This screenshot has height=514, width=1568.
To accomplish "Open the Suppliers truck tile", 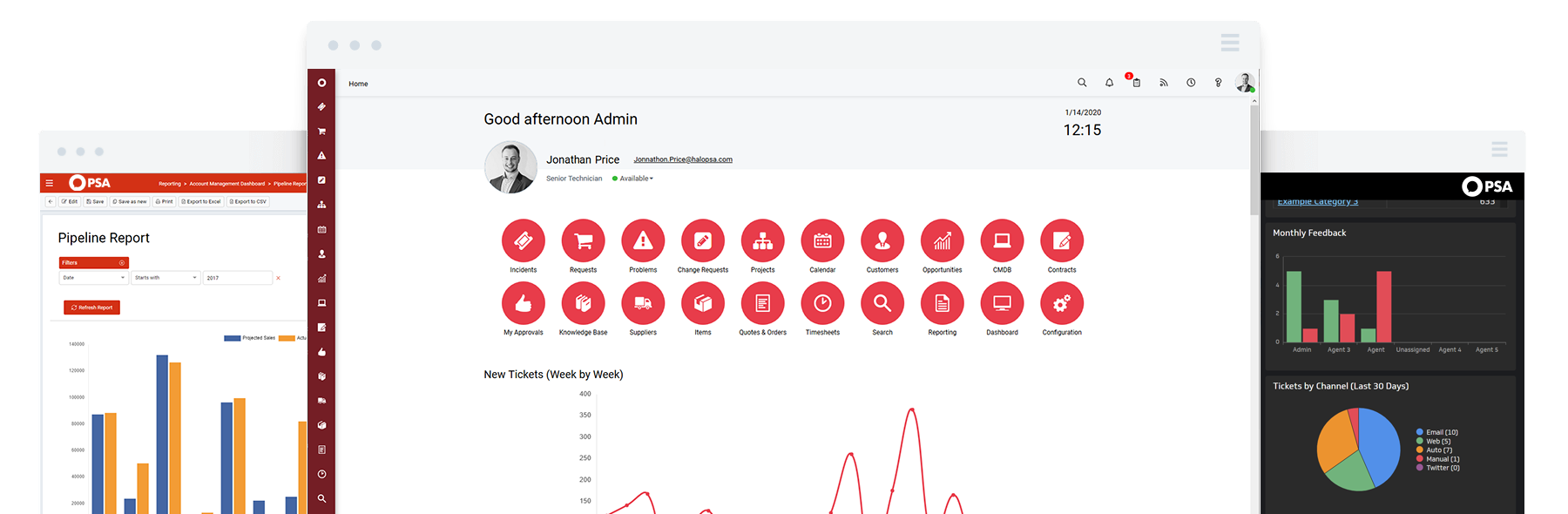I will click(643, 303).
